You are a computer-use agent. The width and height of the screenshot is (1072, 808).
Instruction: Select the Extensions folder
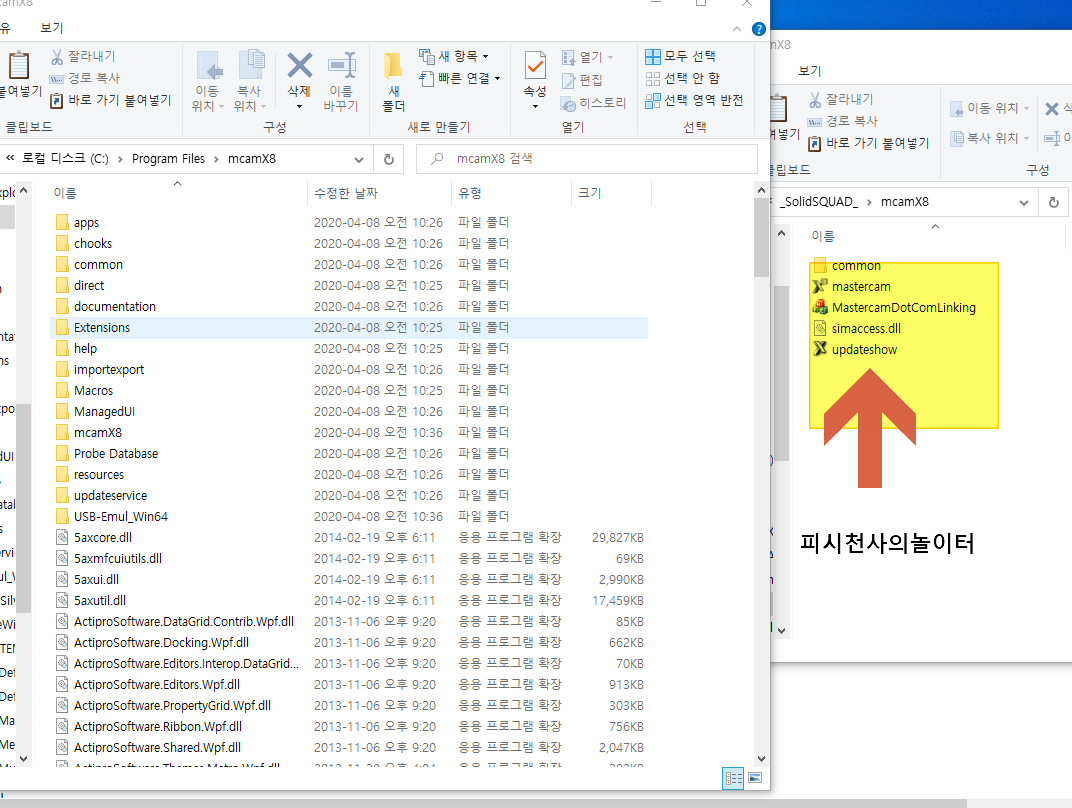coord(349,328)
